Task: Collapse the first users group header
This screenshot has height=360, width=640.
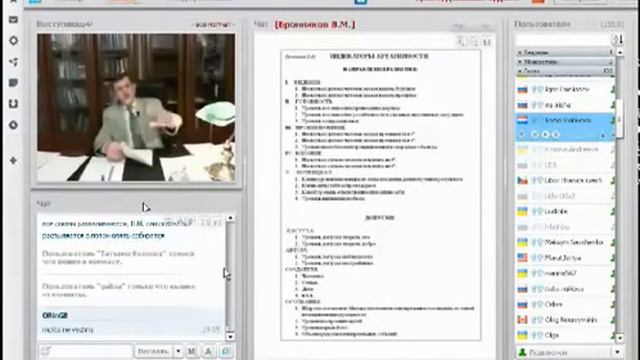Action: coord(565,53)
